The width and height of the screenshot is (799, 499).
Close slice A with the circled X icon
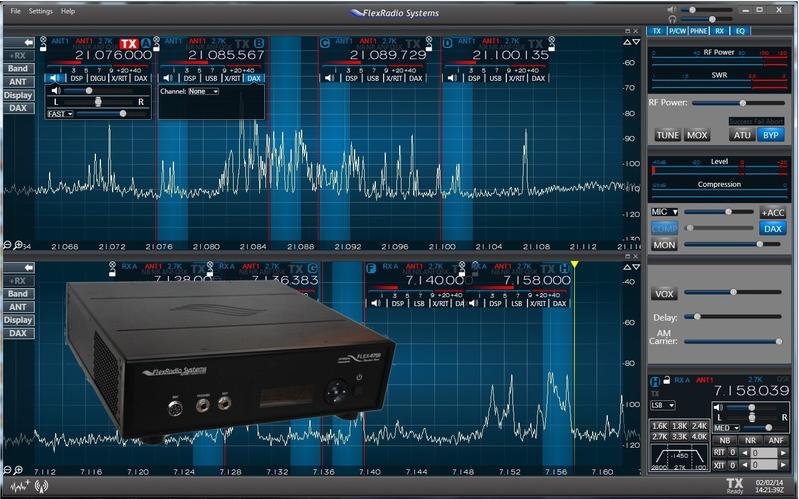click(x=43, y=39)
